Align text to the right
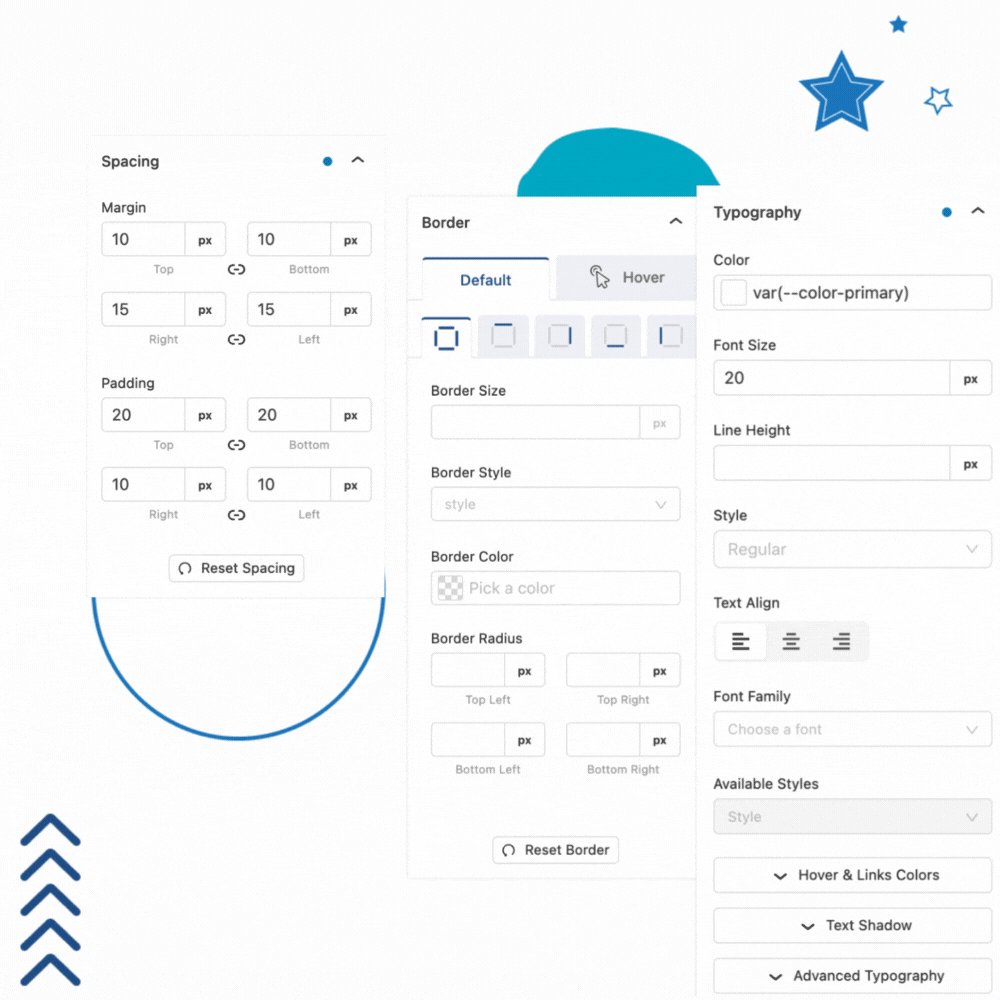 pos(841,642)
